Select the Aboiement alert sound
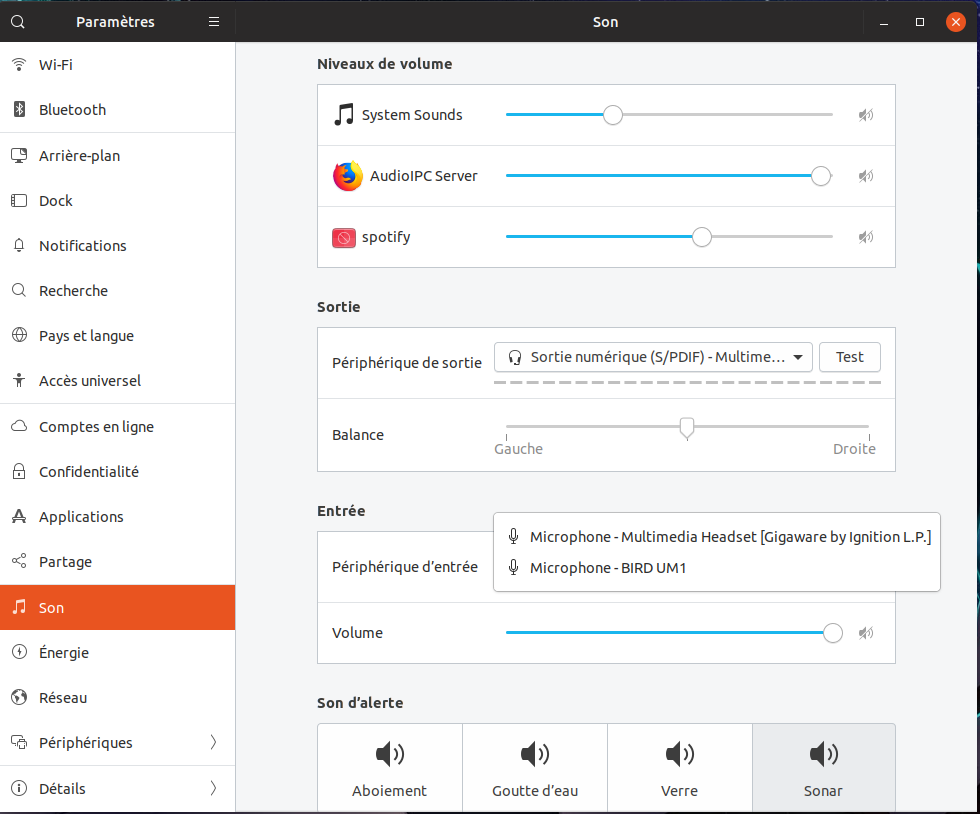Screen dimensions: 980x814 389,768
